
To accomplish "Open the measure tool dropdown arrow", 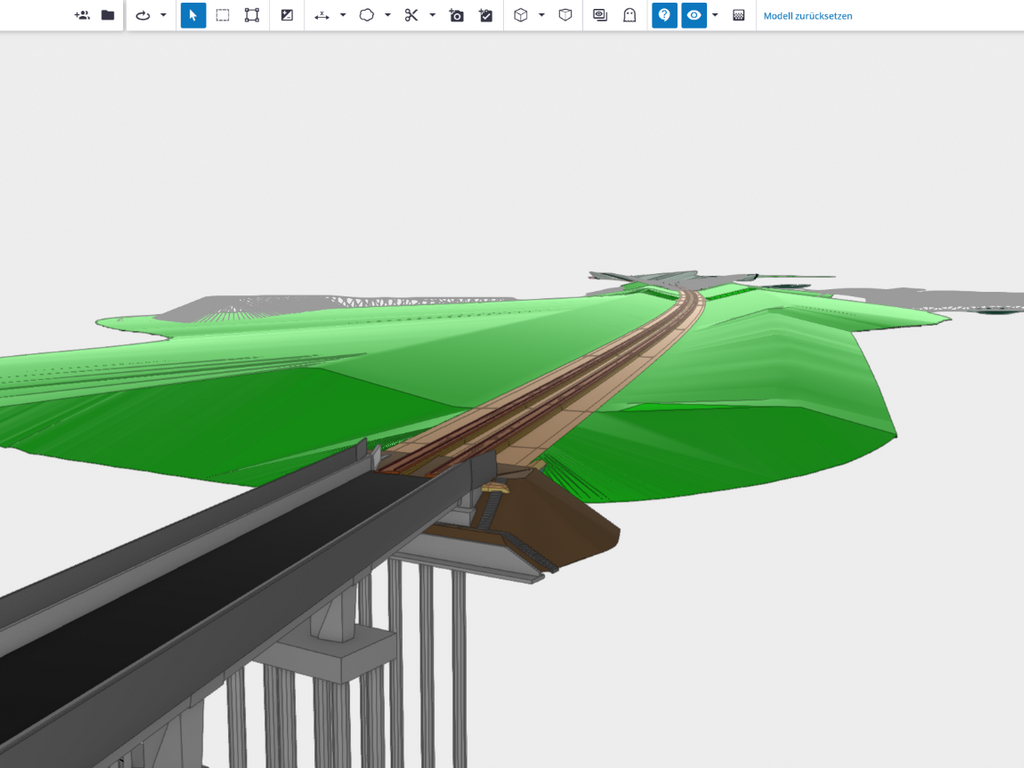I will tap(342, 15).
